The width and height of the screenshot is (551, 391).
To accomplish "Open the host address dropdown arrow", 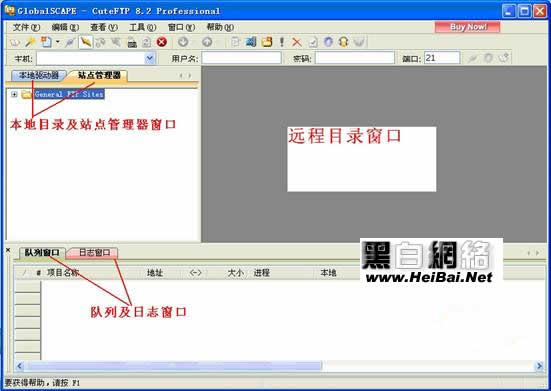I will pos(150,58).
